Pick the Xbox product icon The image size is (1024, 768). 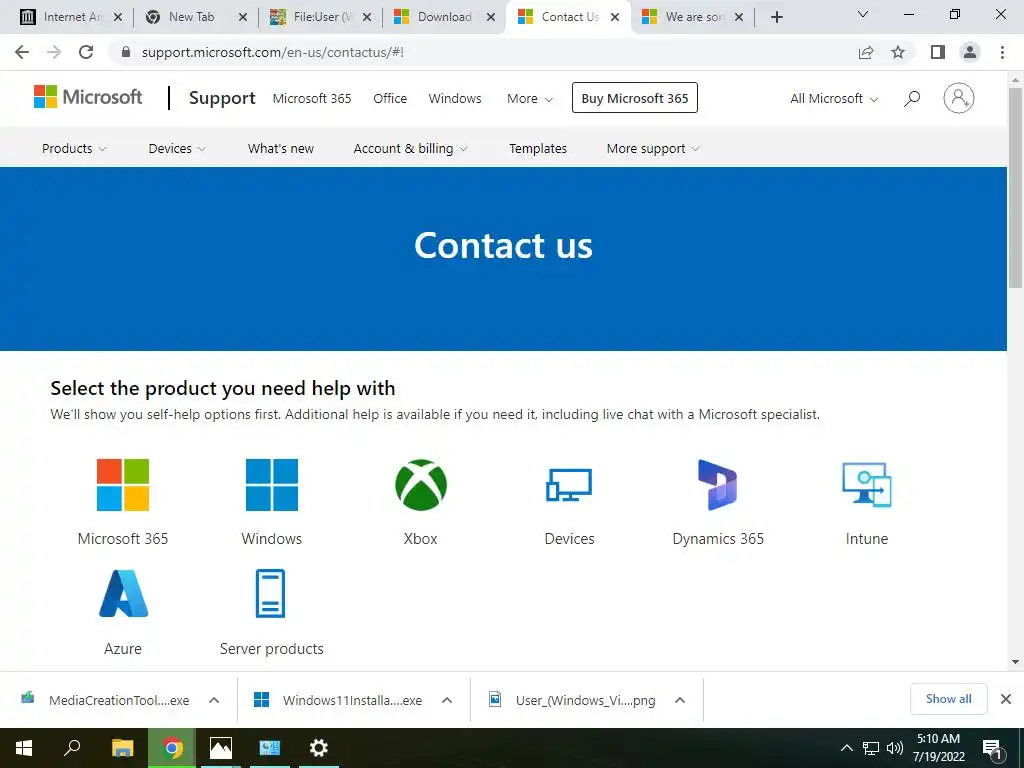tap(421, 485)
